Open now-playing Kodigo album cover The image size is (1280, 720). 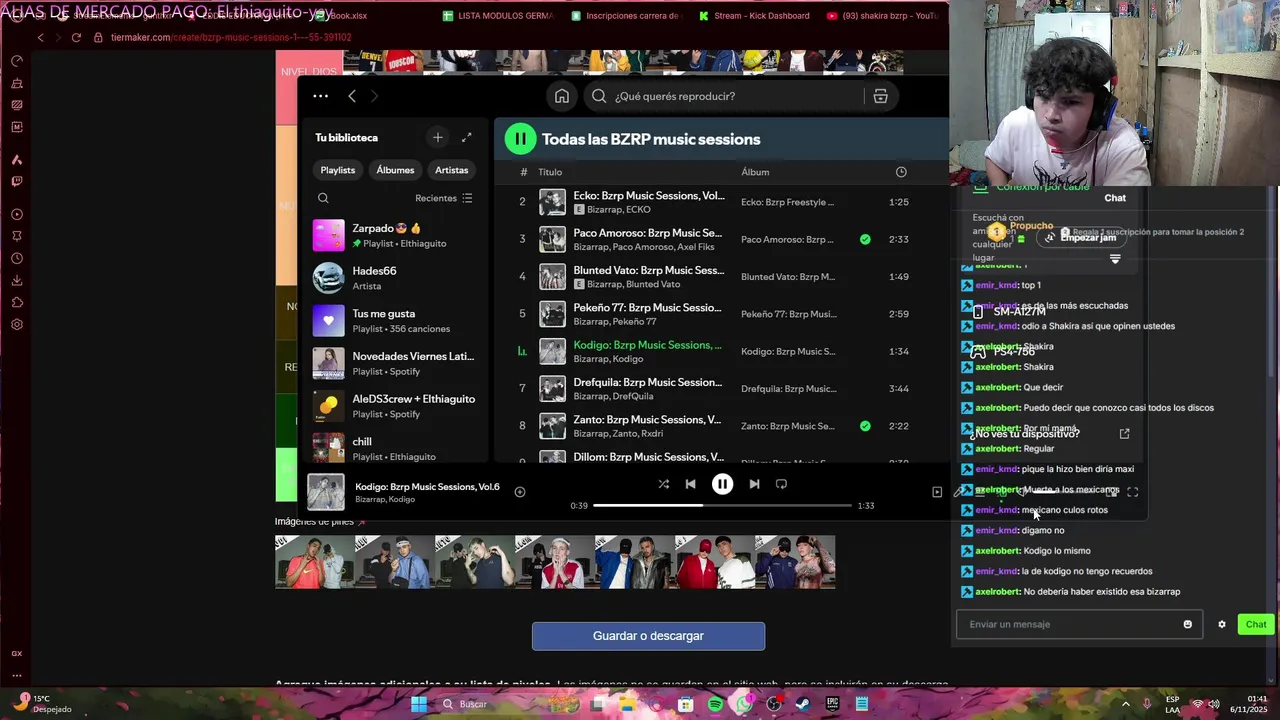[326, 492]
